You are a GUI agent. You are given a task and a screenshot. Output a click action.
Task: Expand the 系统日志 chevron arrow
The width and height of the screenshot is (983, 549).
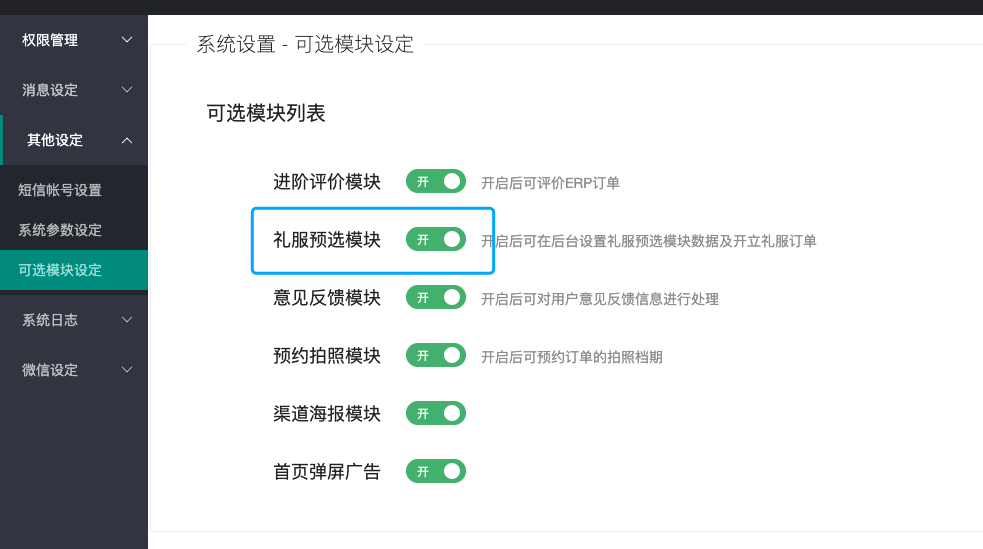tap(127, 320)
